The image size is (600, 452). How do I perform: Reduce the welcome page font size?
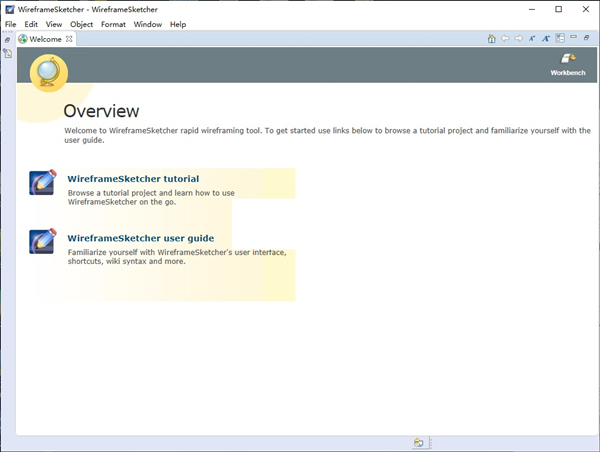(x=532, y=38)
